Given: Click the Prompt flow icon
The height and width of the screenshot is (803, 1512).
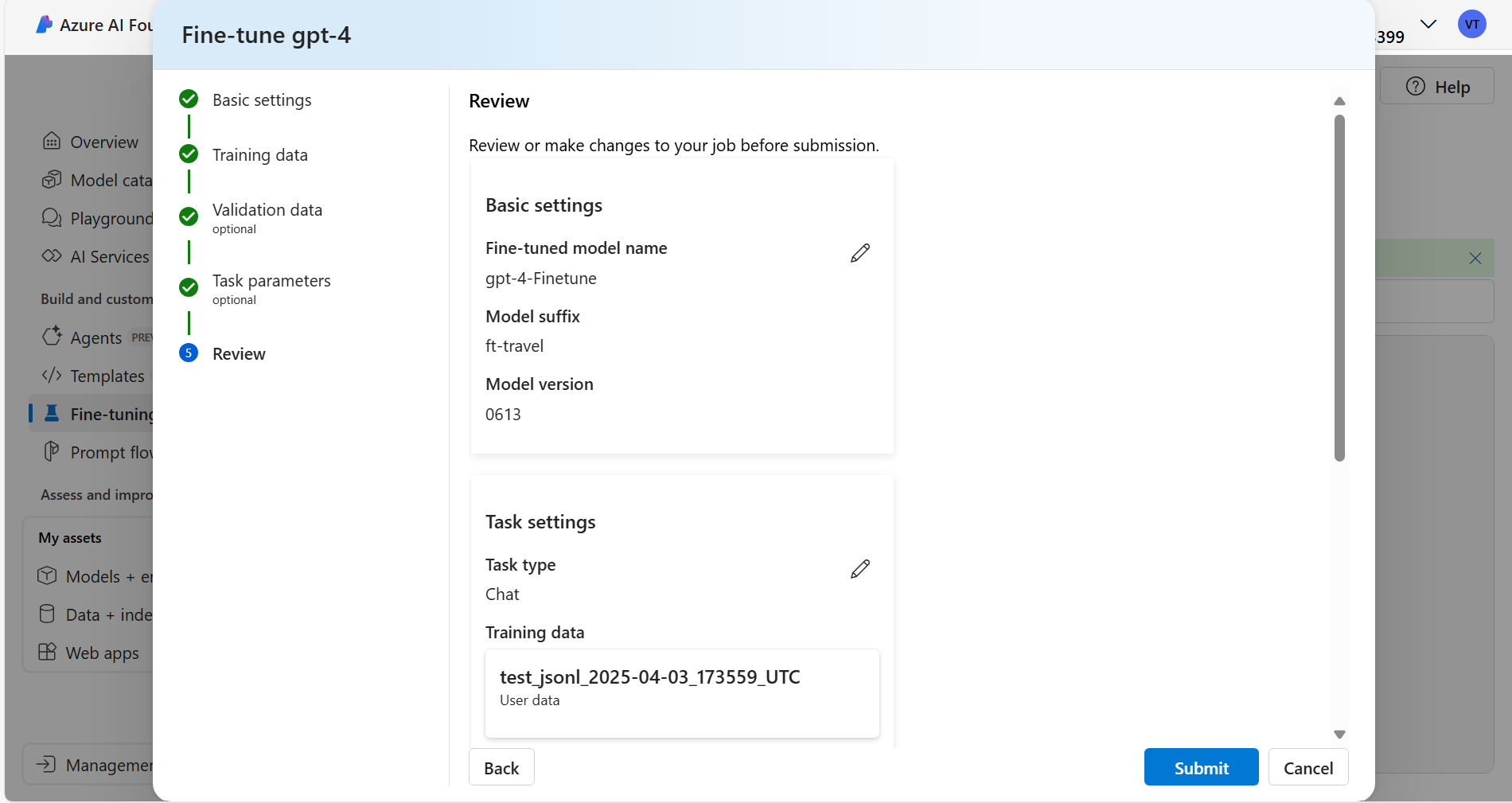Looking at the screenshot, I should (52, 451).
